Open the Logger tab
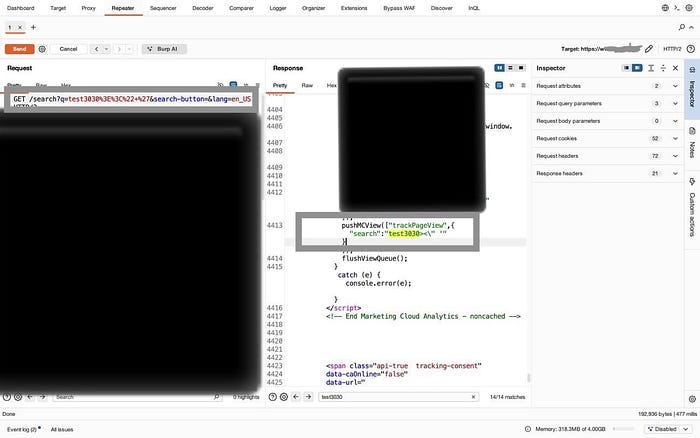 (278, 8)
